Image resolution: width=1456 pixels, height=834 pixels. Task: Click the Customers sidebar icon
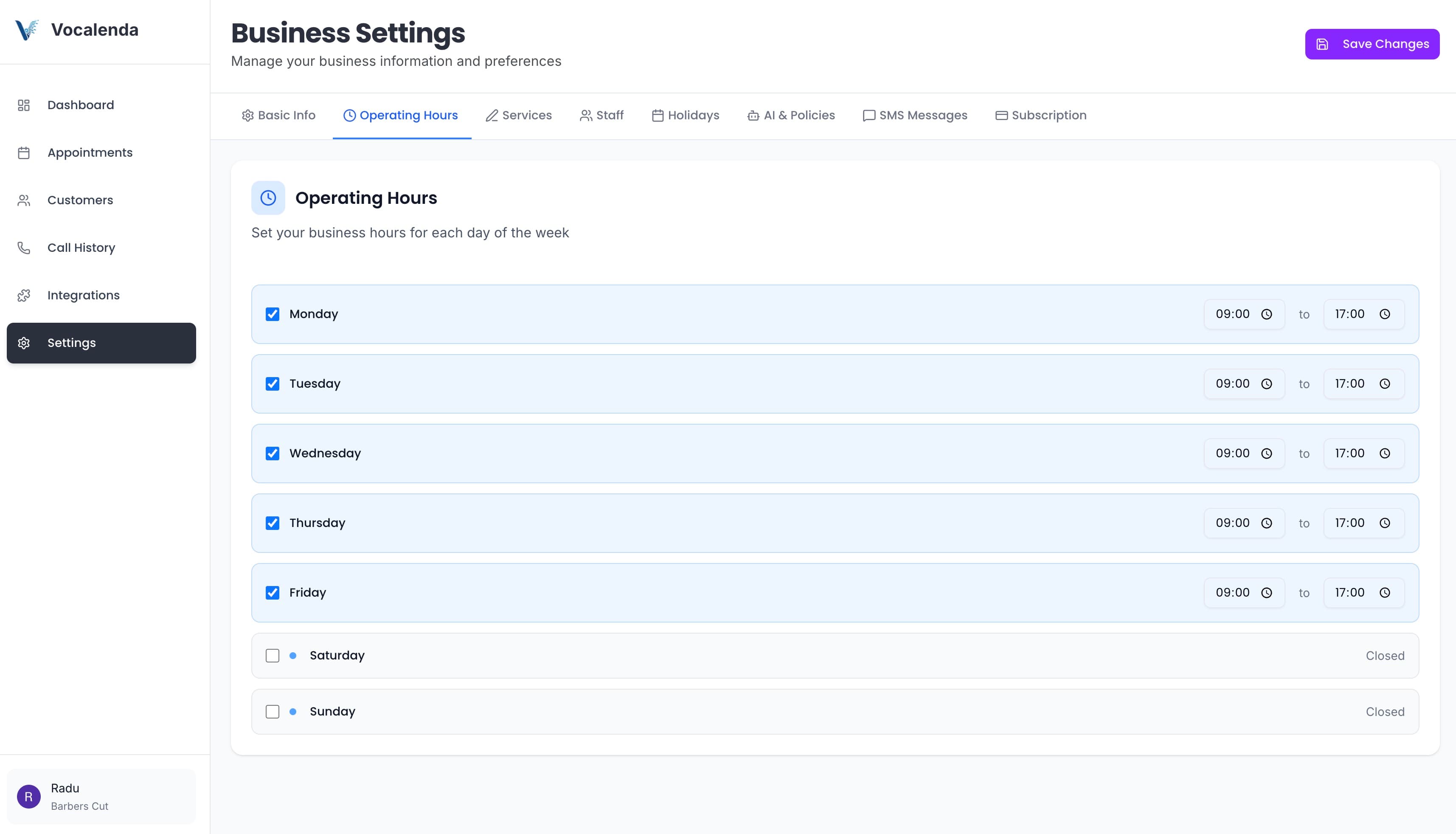click(x=23, y=200)
